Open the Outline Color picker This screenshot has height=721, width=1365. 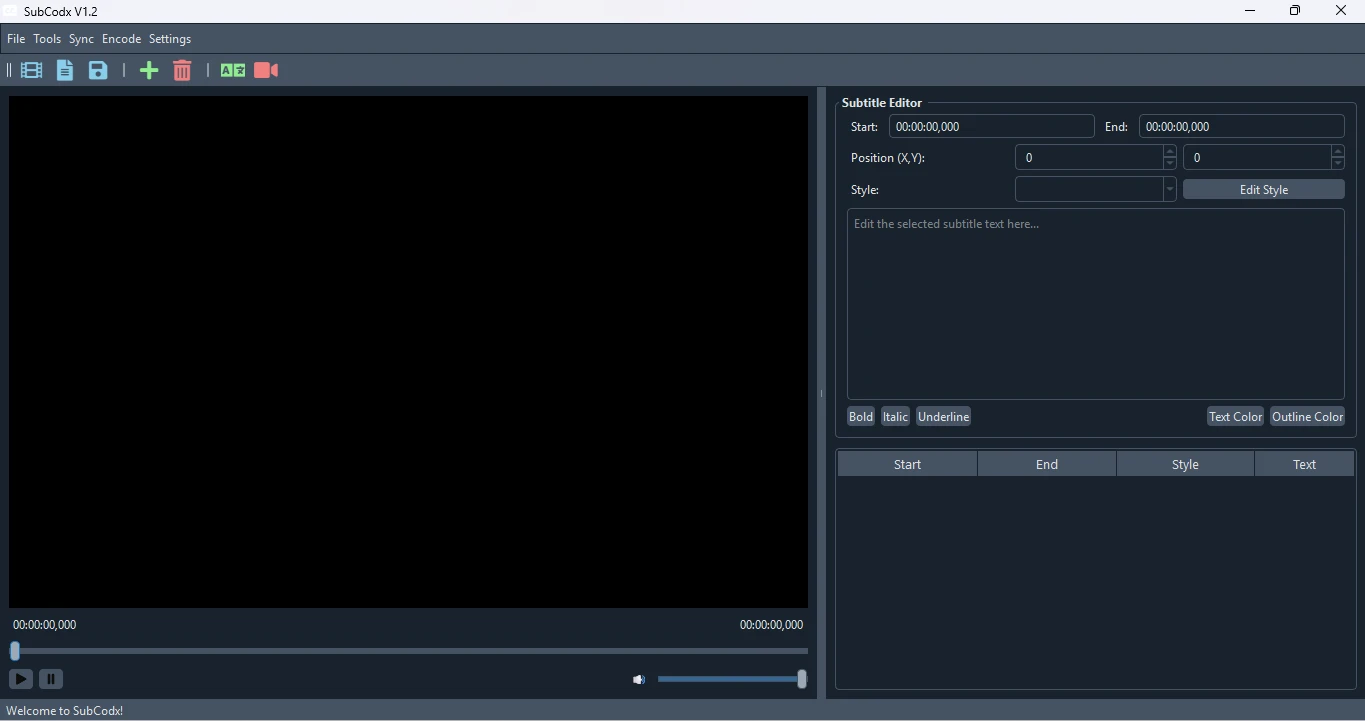1307,417
